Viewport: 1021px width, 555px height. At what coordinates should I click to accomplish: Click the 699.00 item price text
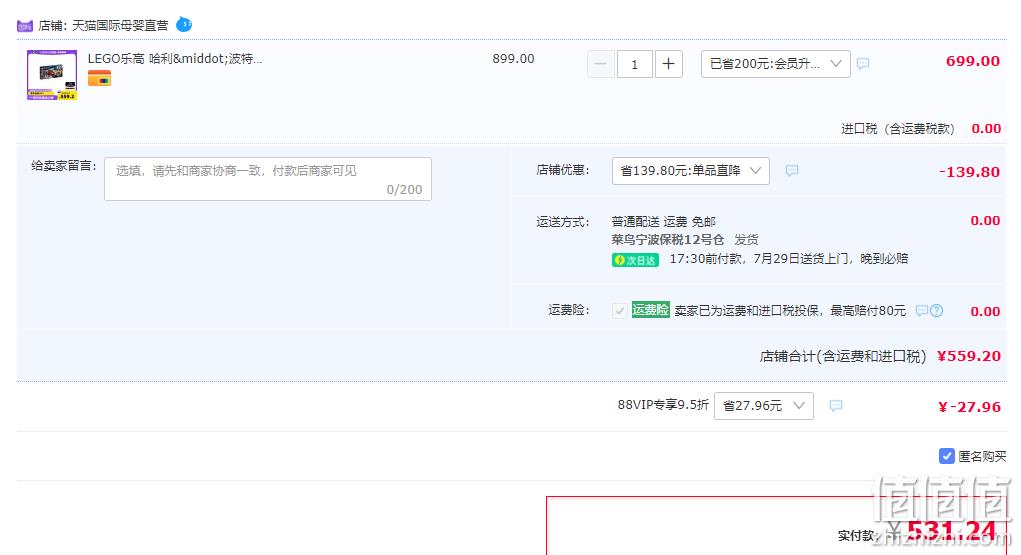pyautogui.click(x=972, y=61)
